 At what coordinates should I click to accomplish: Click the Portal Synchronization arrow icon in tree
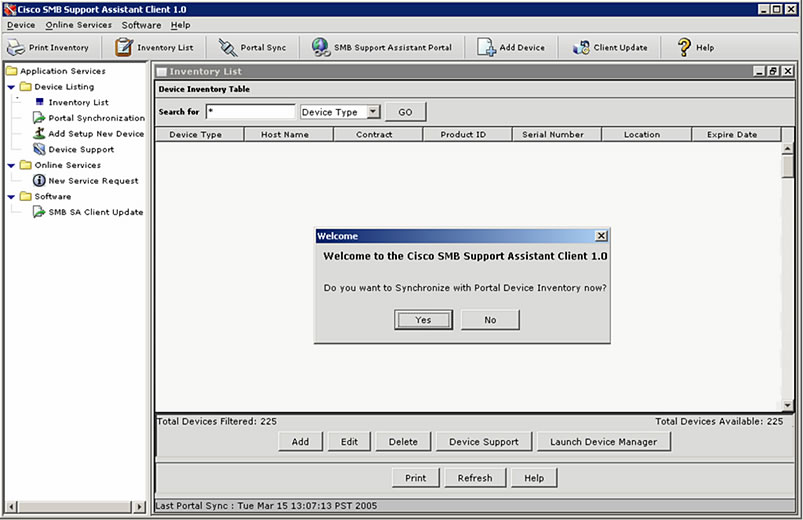click(39, 118)
